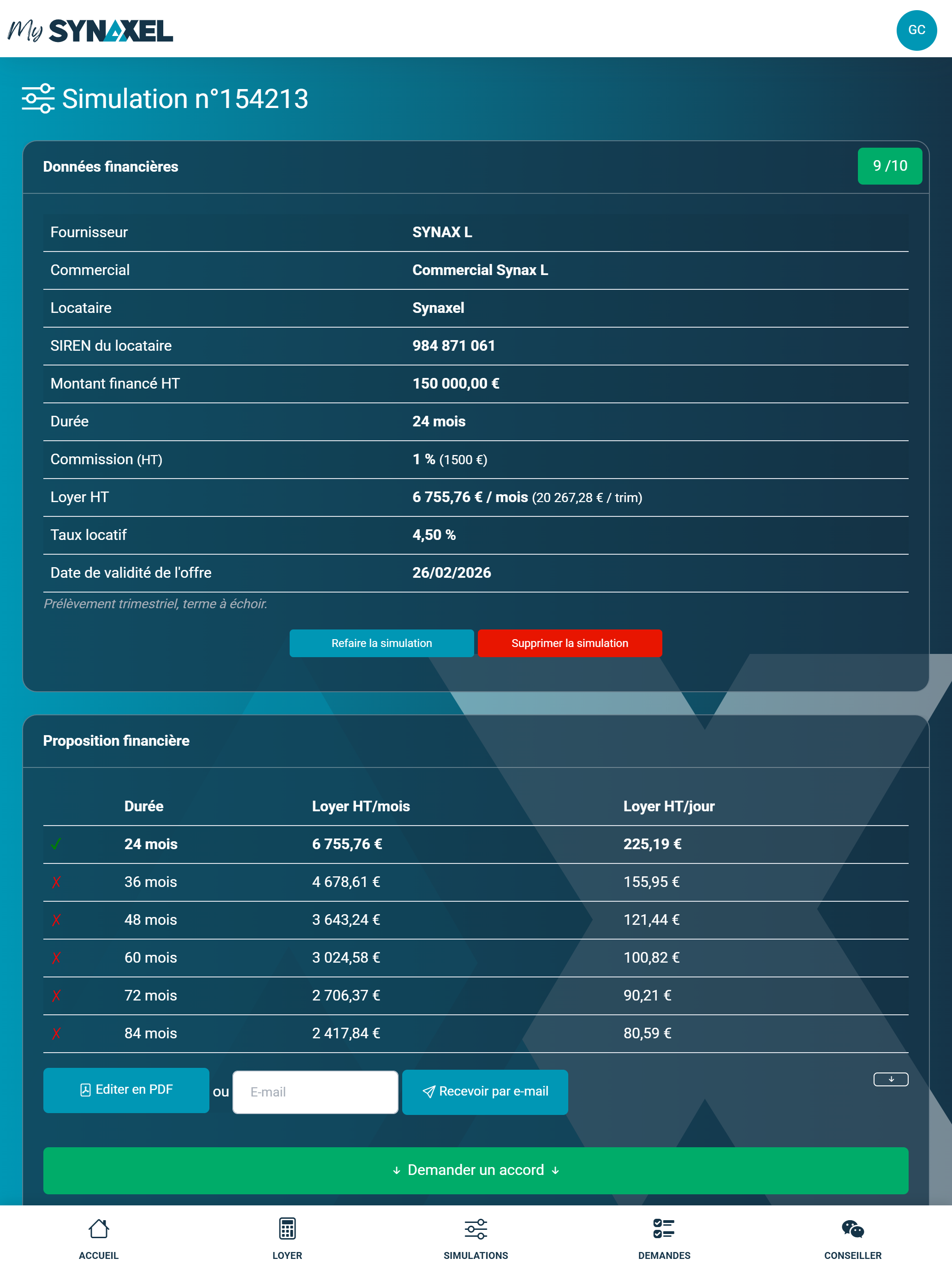This screenshot has width=952, height=1270.
Task: Click Montant financé value 150 000,00 €
Action: coord(456,383)
